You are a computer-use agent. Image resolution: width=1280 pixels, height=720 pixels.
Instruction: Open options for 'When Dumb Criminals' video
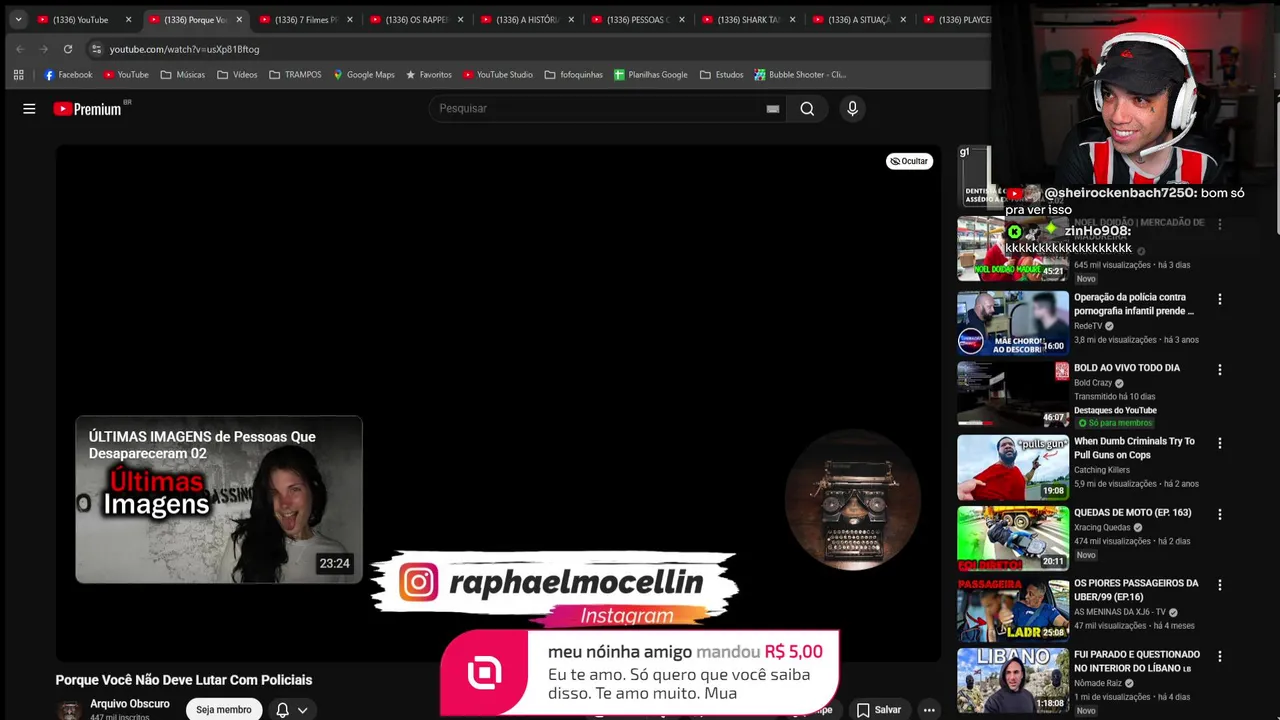tap(1219, 443)
